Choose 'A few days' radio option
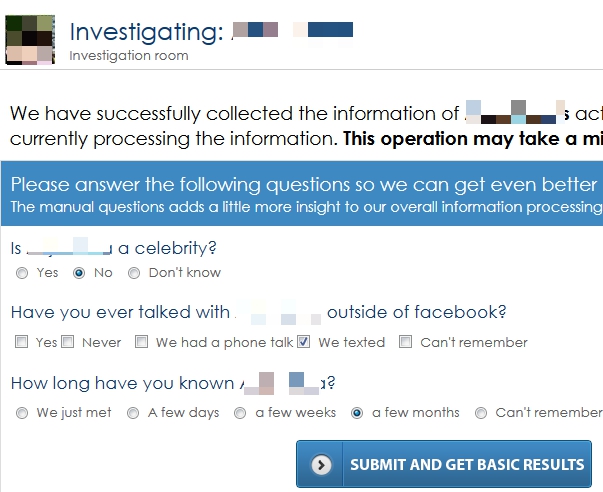This screenshot has width=603, height=492. [x=133, y=413]
